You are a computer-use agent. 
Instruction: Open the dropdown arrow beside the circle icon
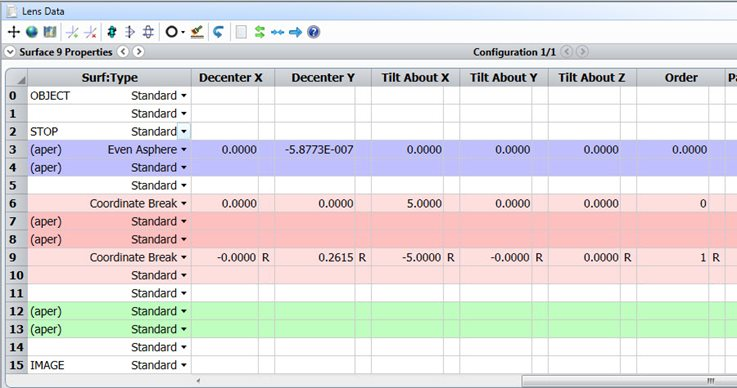(x=183, y=32)
